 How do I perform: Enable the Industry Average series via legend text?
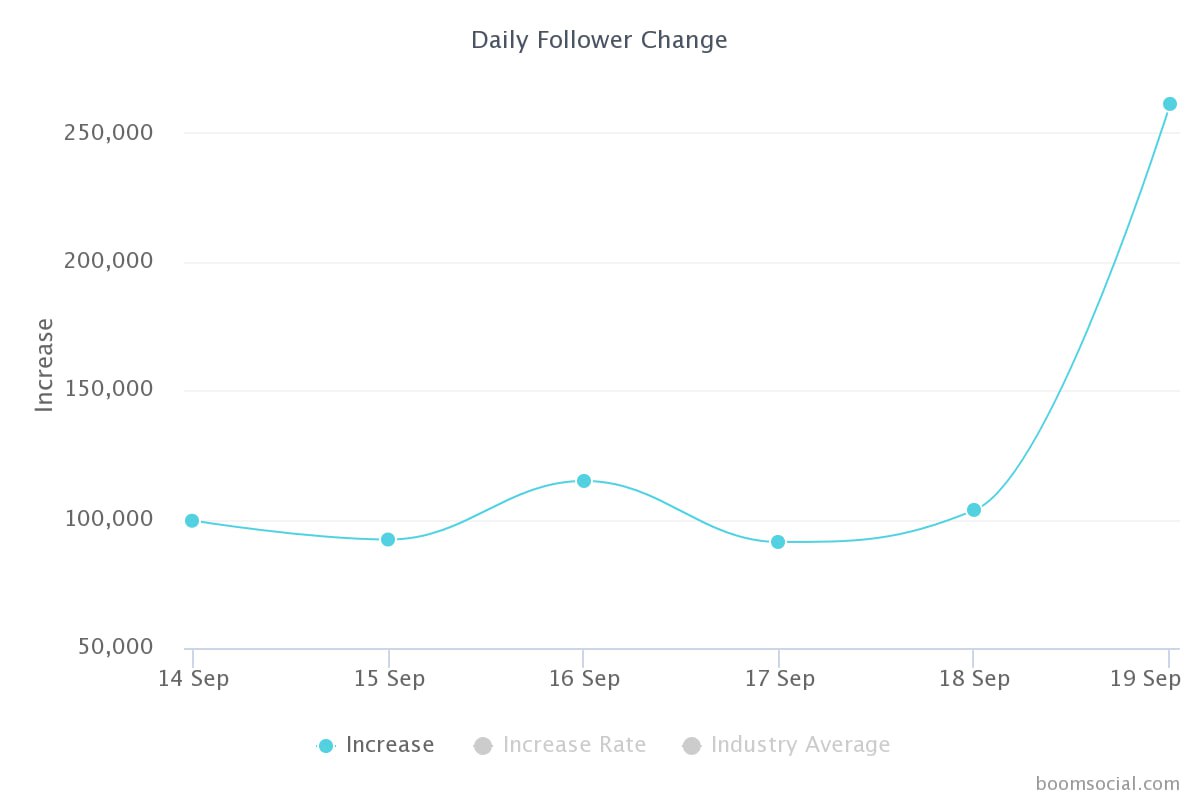pyautogui.click(x=800, y=745)
